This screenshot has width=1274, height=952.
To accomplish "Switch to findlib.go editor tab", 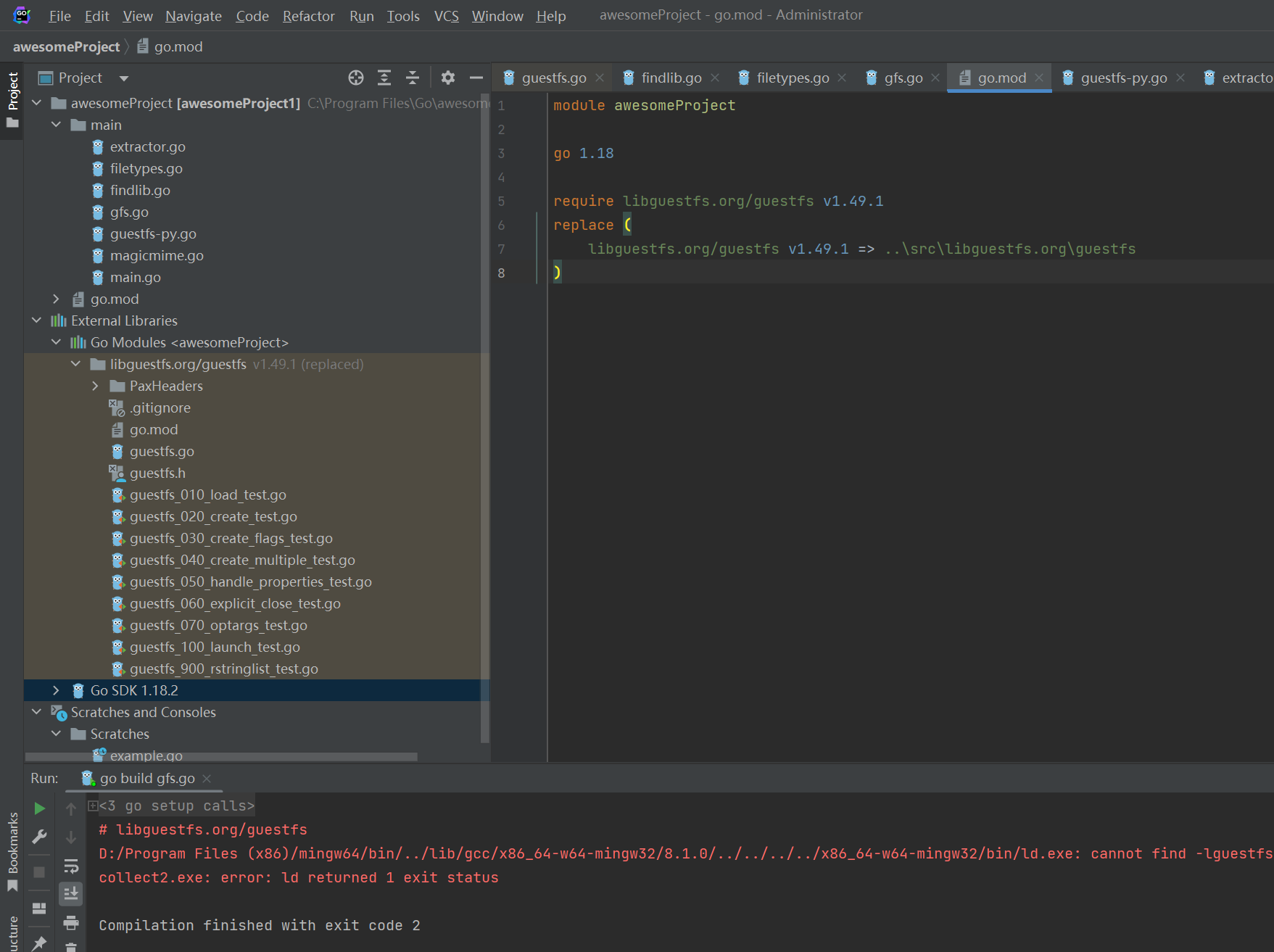I will point(671,78).
